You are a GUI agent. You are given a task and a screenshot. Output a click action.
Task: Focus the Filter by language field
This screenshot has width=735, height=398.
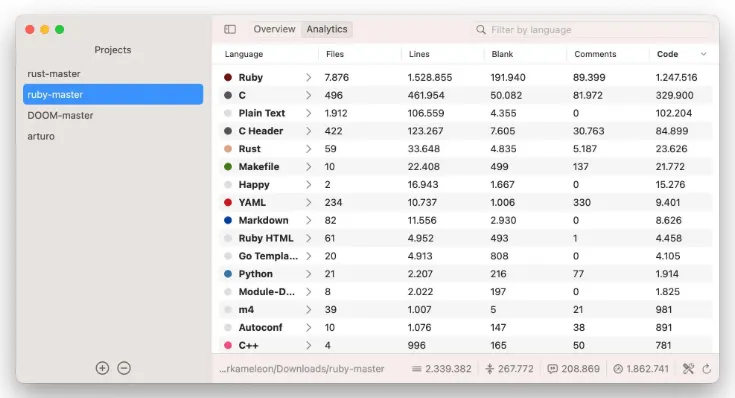tap(593, 30)
